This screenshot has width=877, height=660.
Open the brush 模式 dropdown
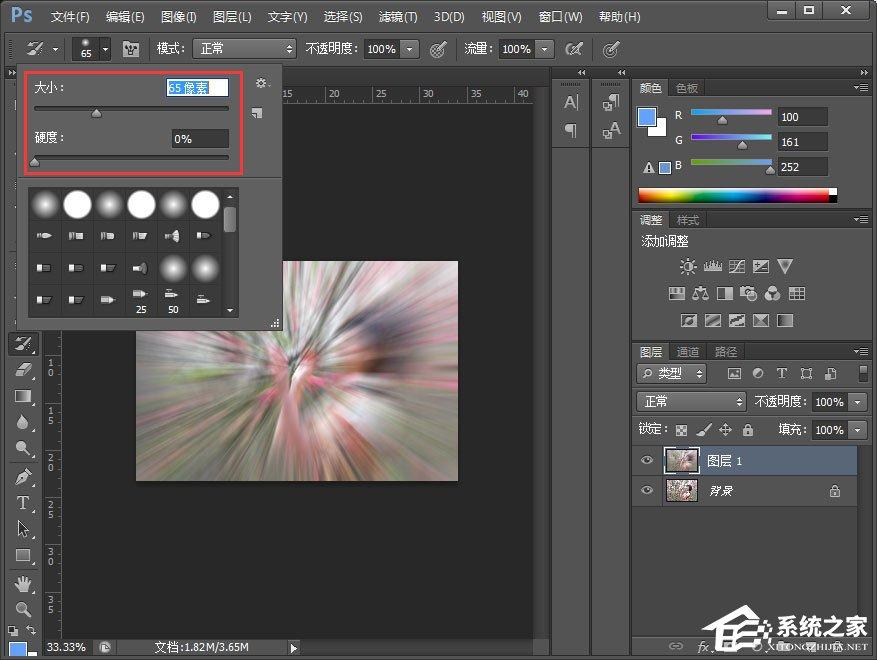[x=245, y=48]
